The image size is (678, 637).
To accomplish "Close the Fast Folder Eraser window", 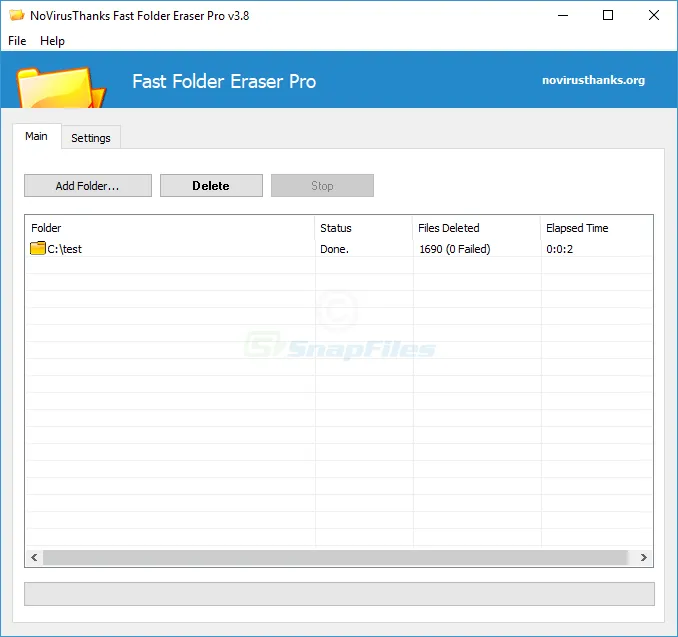I will click(653, 16).
